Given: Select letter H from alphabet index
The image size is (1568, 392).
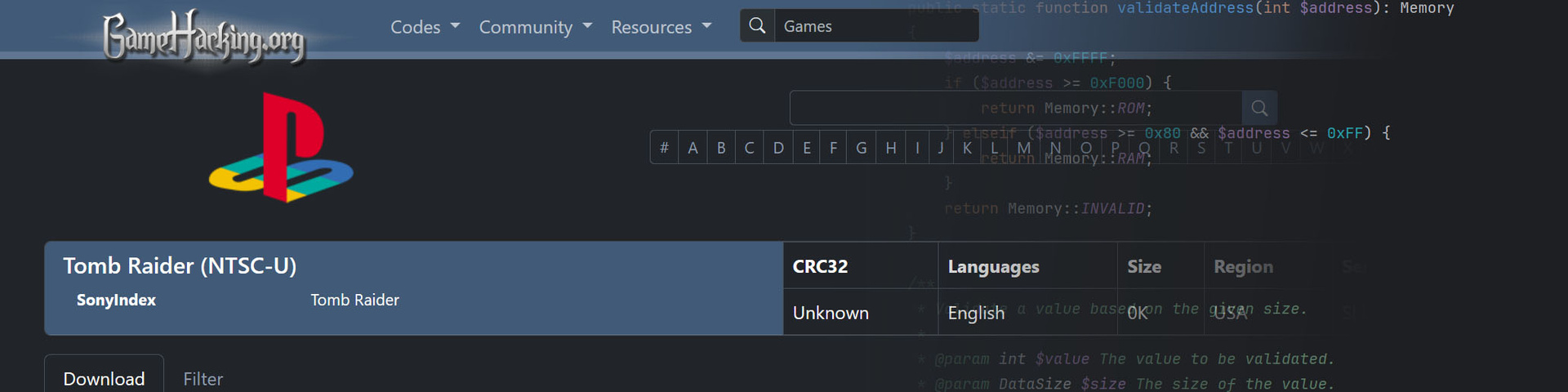Looking at the screenshot, I should (x=890, y=148).
